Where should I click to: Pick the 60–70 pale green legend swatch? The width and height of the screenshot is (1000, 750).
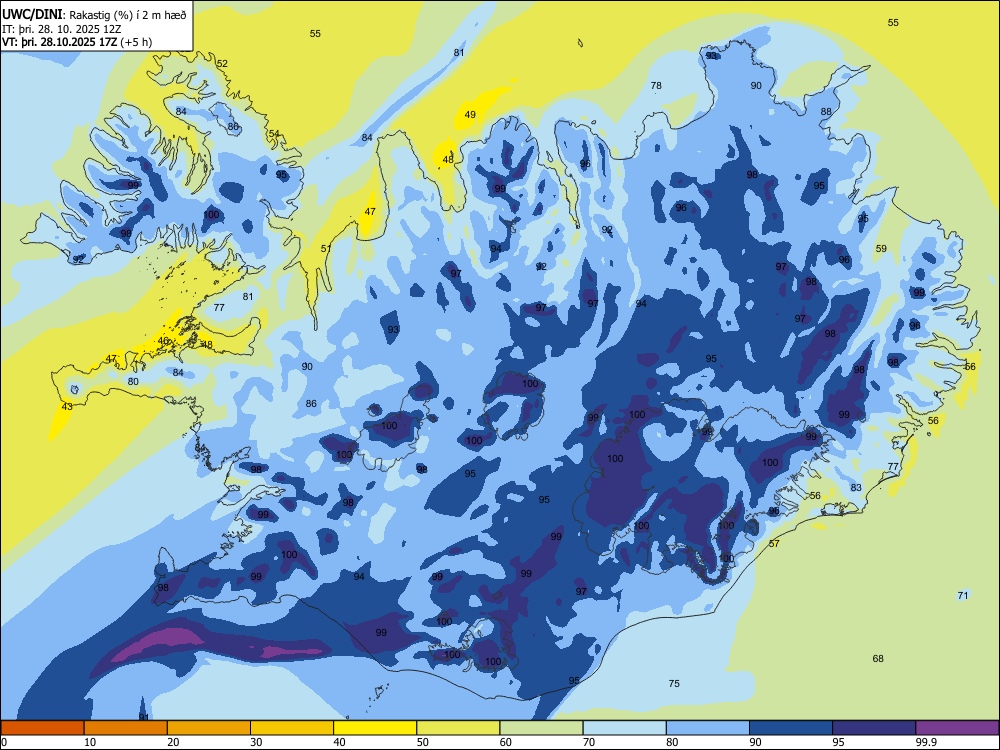[541, 728]
